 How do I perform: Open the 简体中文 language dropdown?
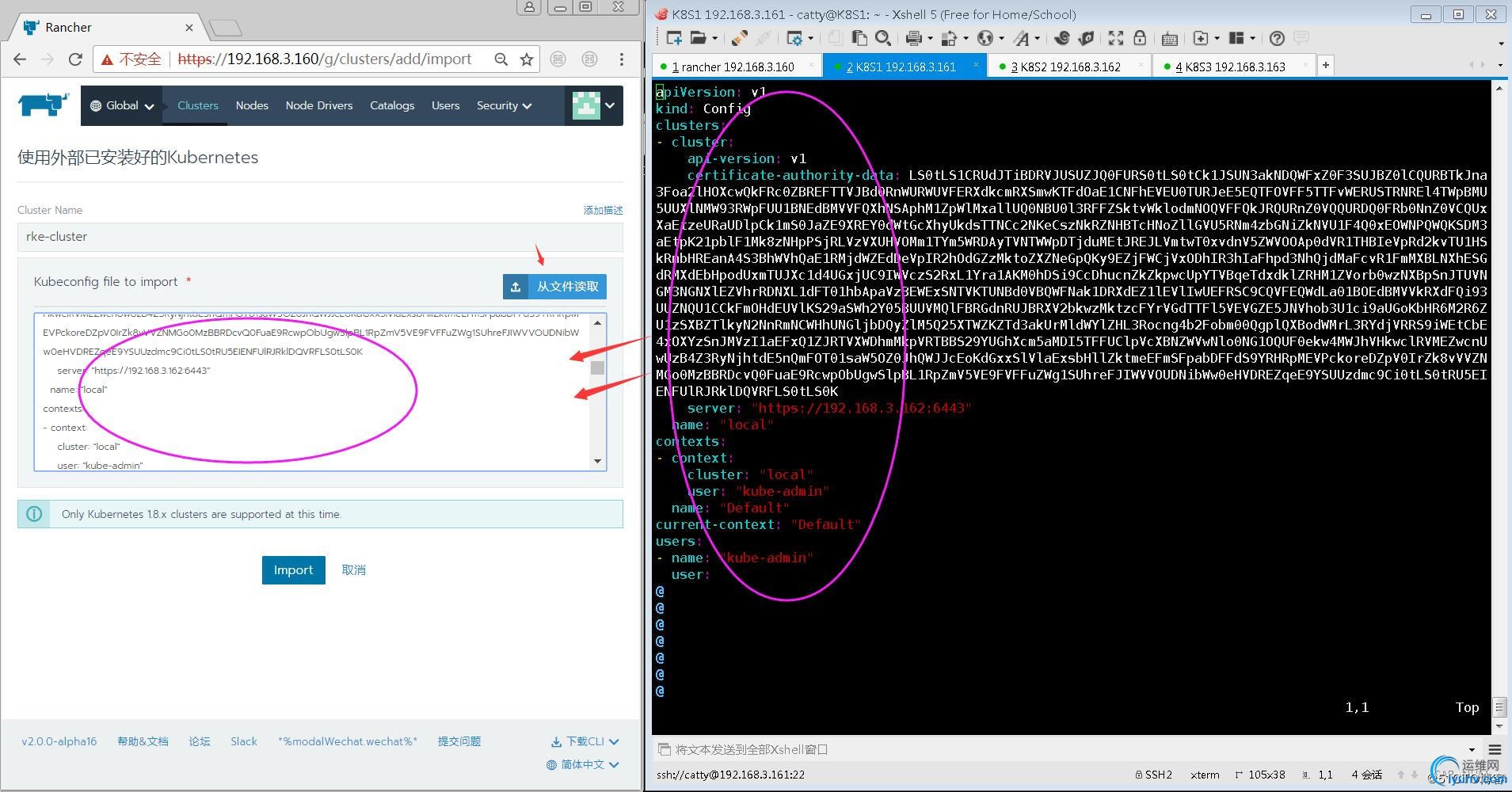tap(582, 764)
